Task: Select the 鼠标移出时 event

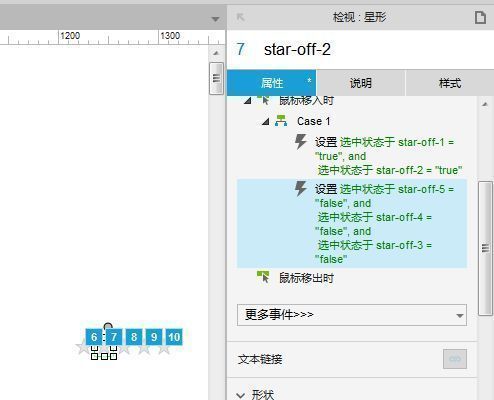Action: [306, 278]
